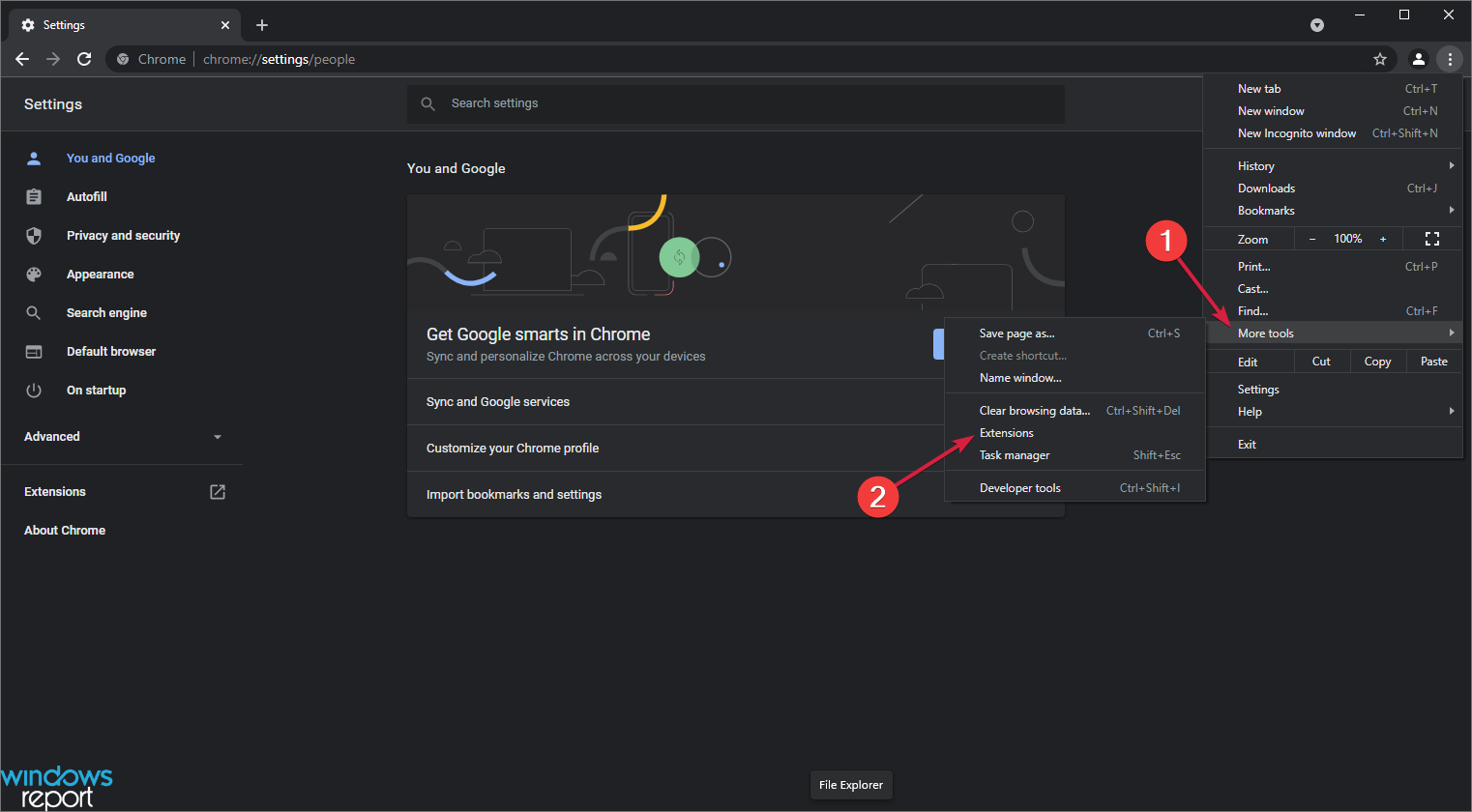Viewport: 1472px width, 812px height.
Task: Select New tab from the Chrome menu
Action: point(1335,89)
